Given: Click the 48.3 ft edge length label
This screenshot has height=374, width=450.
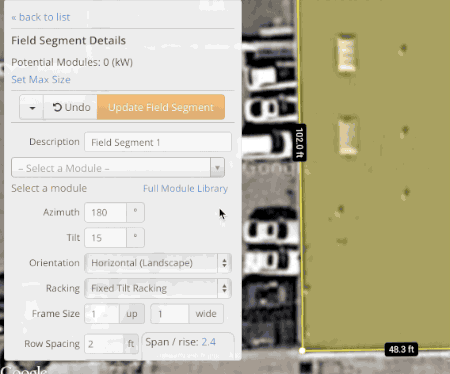Looking at the screenshot, I should [x=401, y=349].
